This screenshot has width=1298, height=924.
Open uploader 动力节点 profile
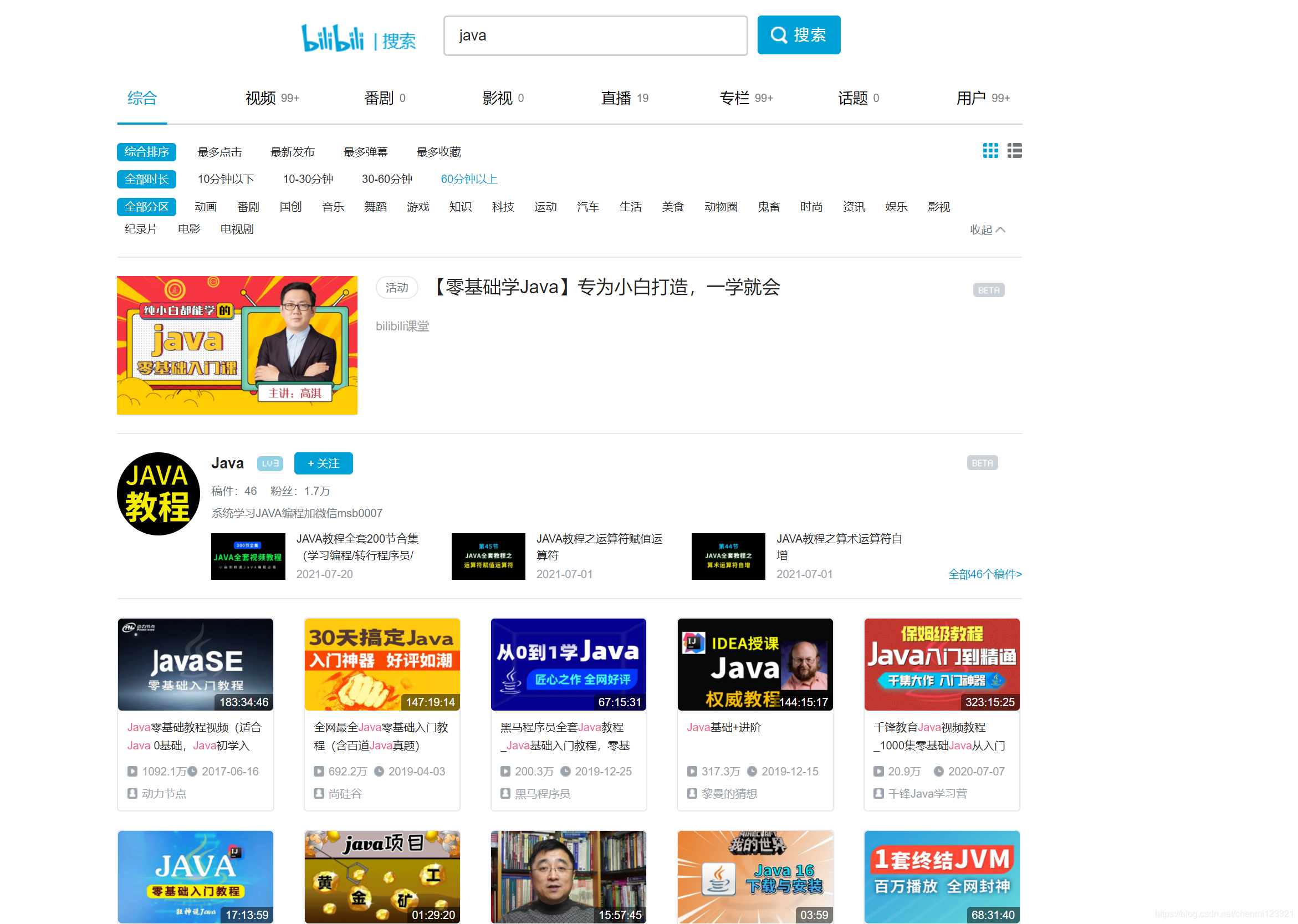164,794
